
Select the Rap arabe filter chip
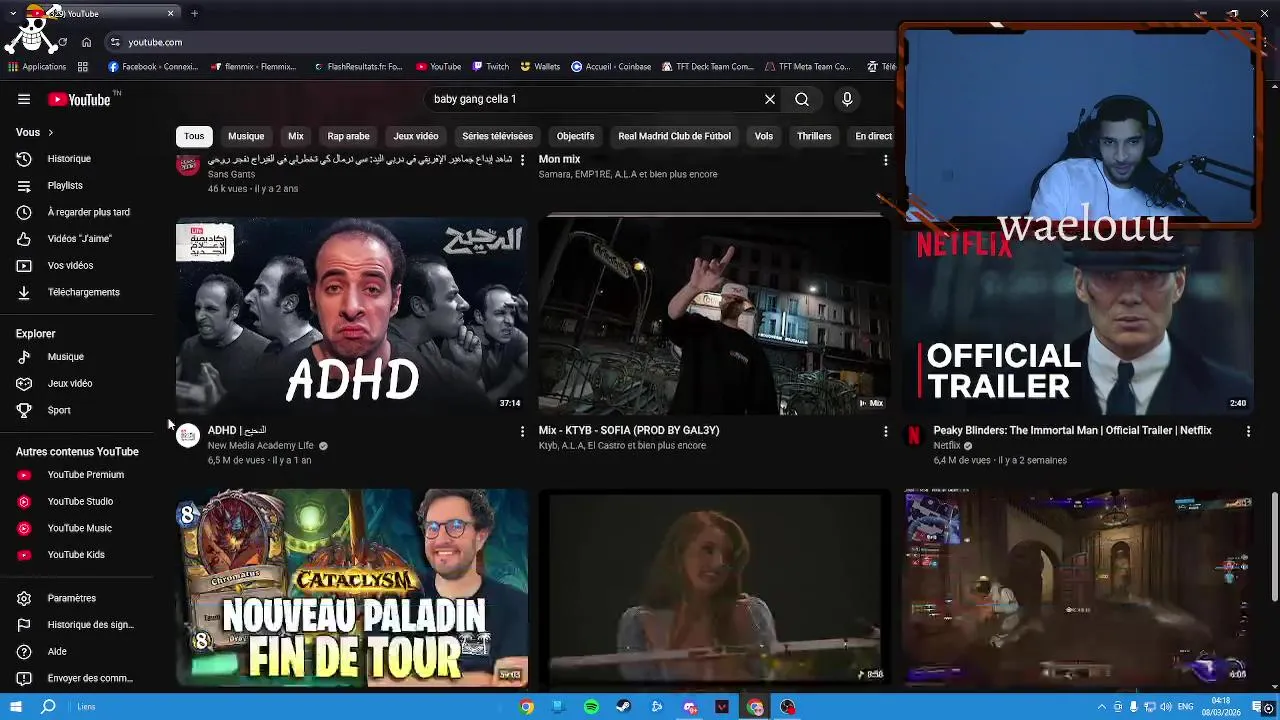point(348,136)
